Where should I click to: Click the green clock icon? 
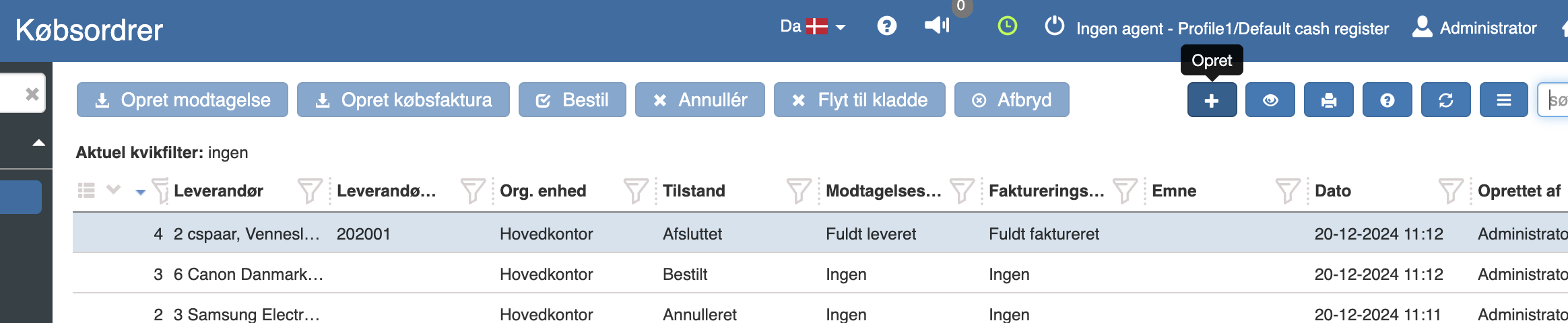click(x=1008, y=26)
